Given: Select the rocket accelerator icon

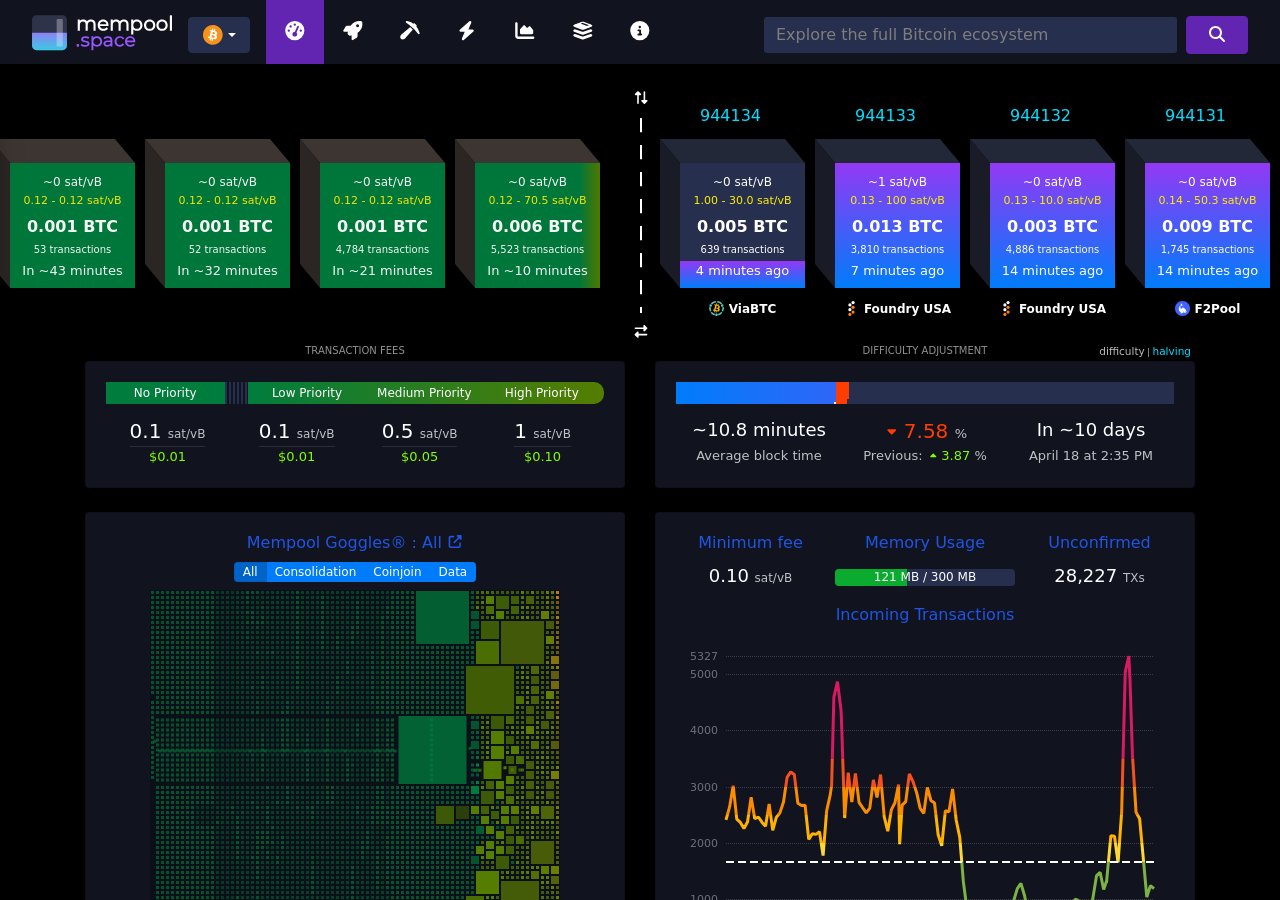Looking at the screenshot, I should click(x=352, y=31).
